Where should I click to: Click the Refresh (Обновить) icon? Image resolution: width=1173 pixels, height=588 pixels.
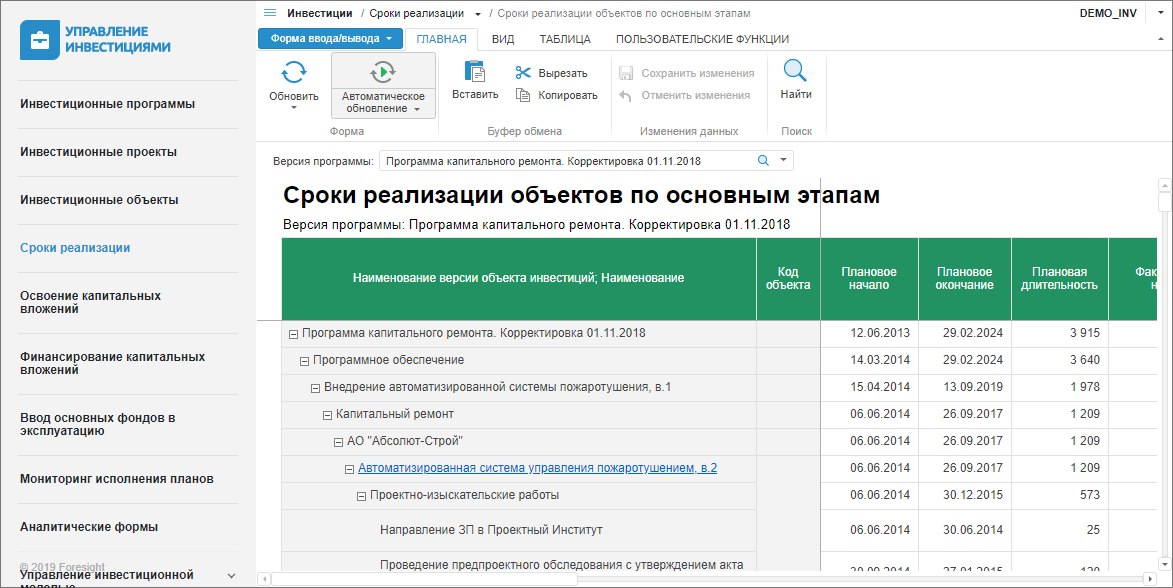click(293, 73)
